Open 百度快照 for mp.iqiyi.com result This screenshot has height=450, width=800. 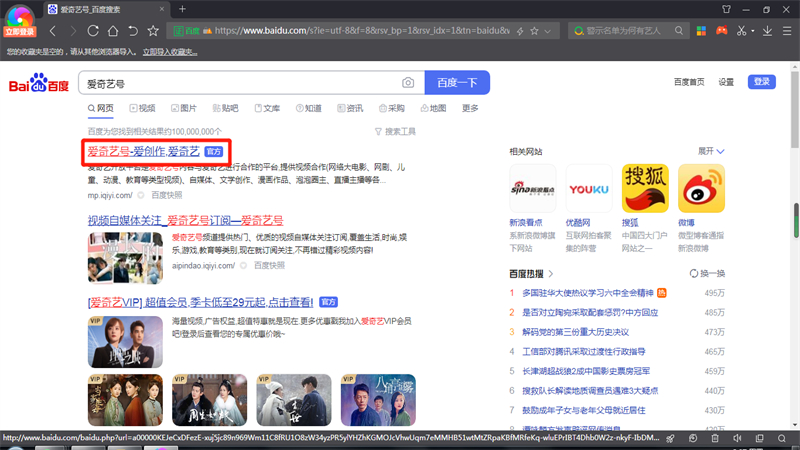tap(167, 195)
